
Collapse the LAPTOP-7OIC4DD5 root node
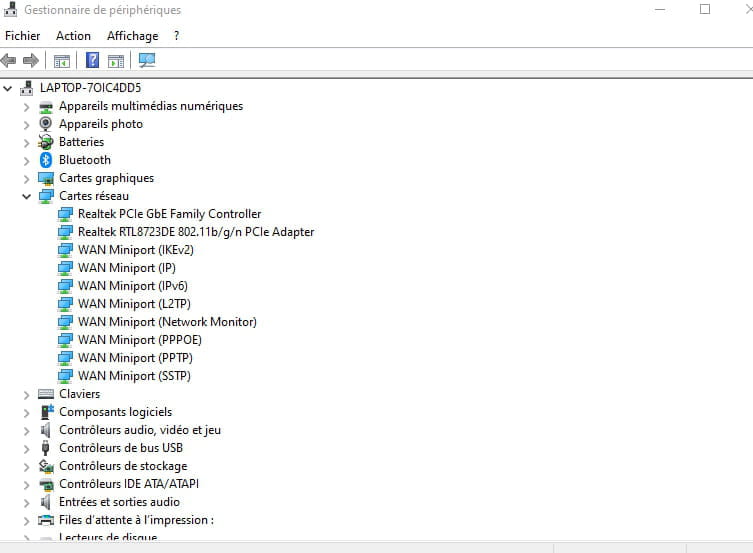point(8,88)
